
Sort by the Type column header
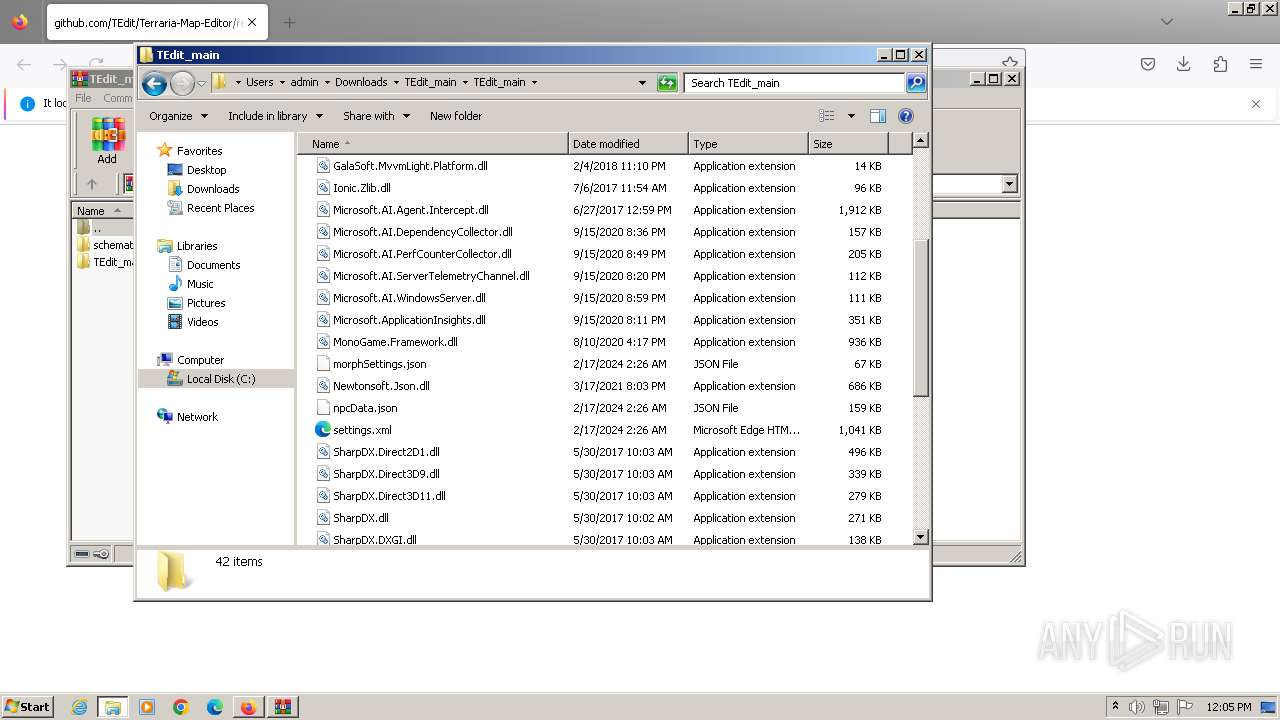point(748,144)
